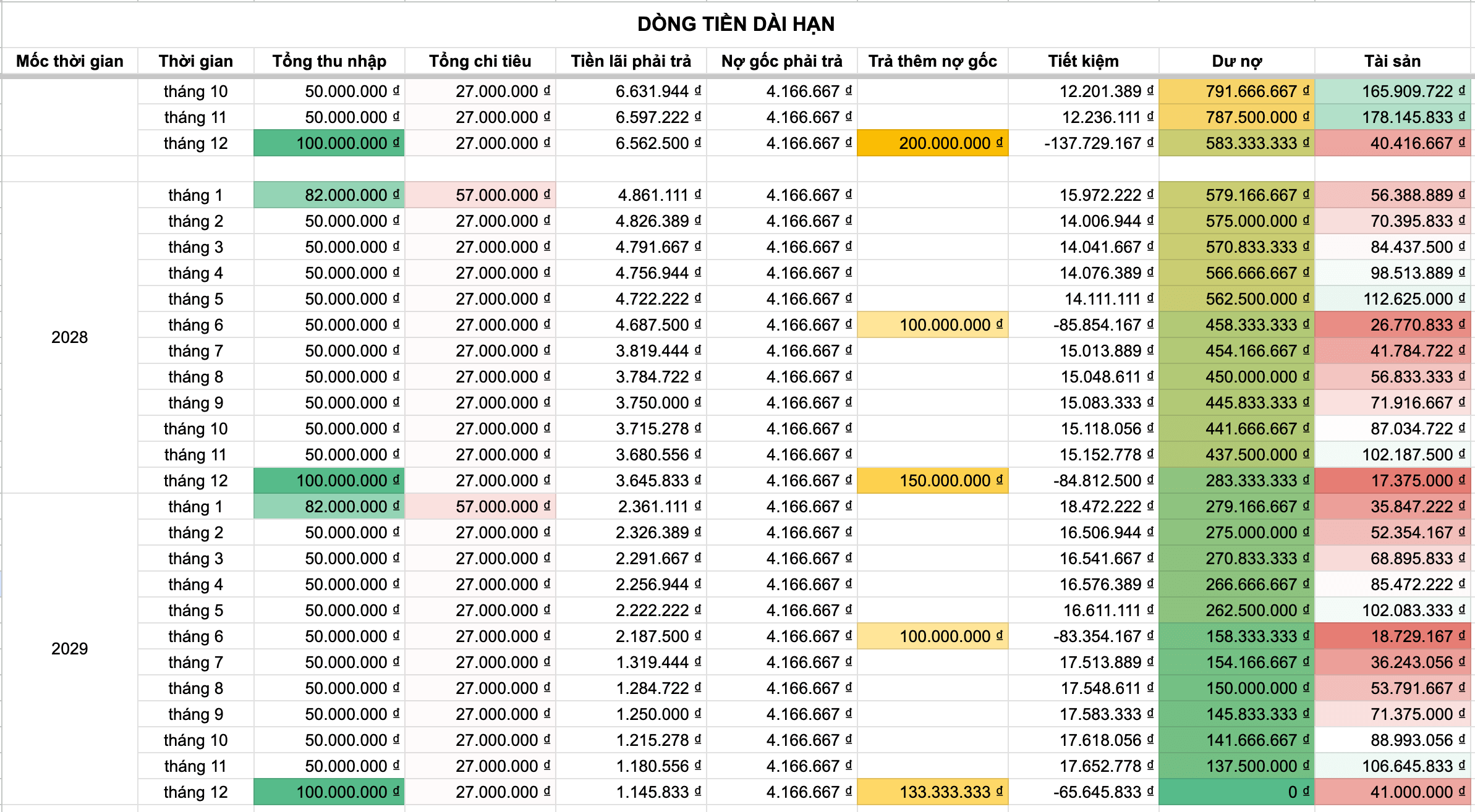Select interest cell 1.145.833

click(x=631, y=792)
